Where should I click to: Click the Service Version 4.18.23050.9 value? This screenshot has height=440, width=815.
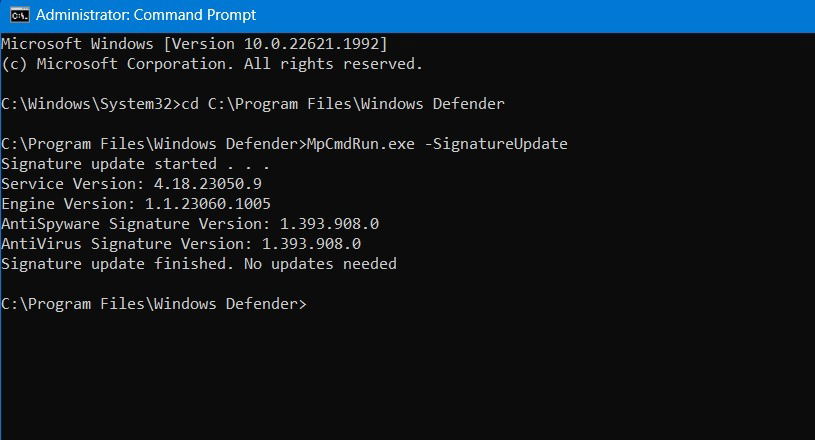(x=208, y=184)
